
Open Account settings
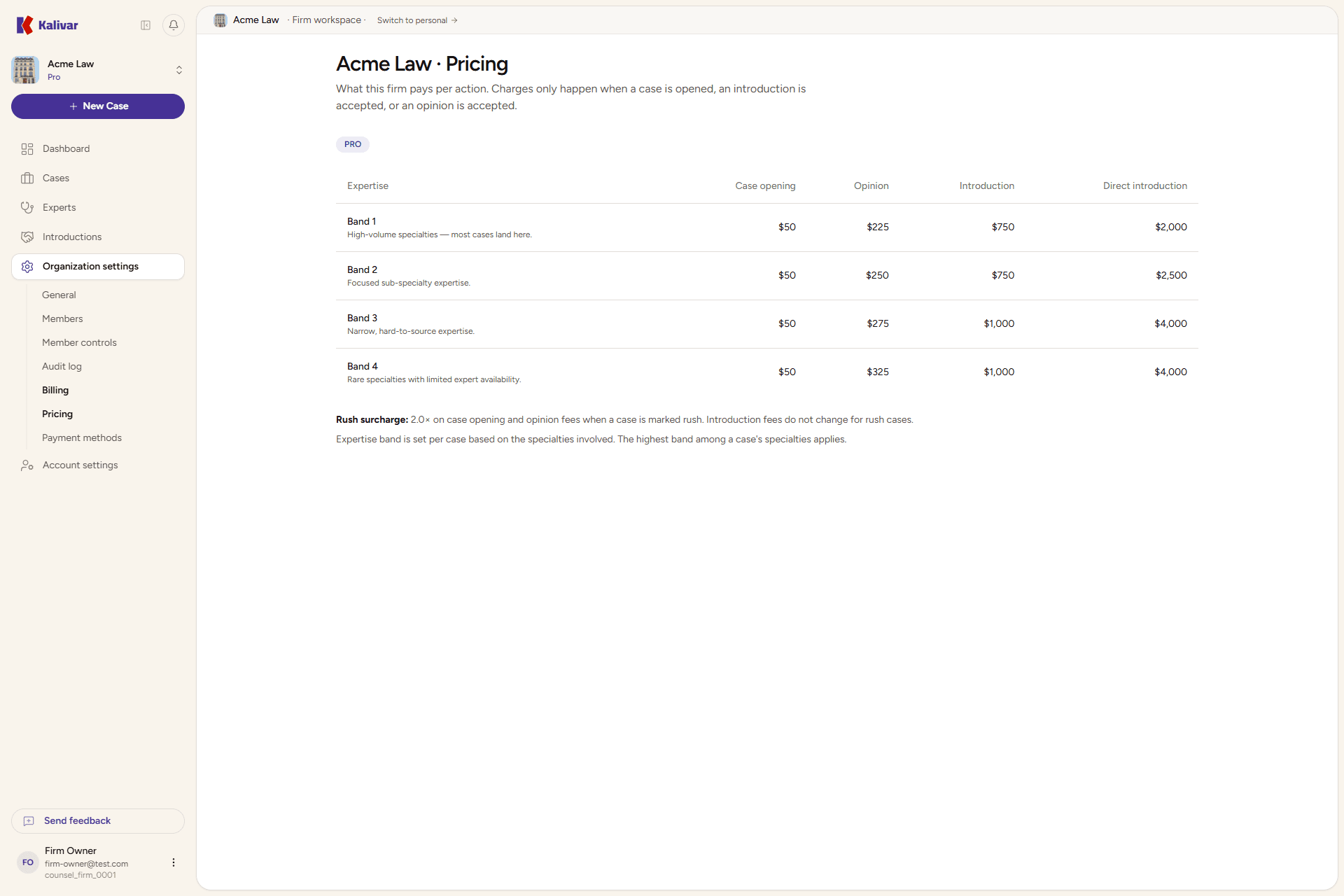tap(98, 465)
